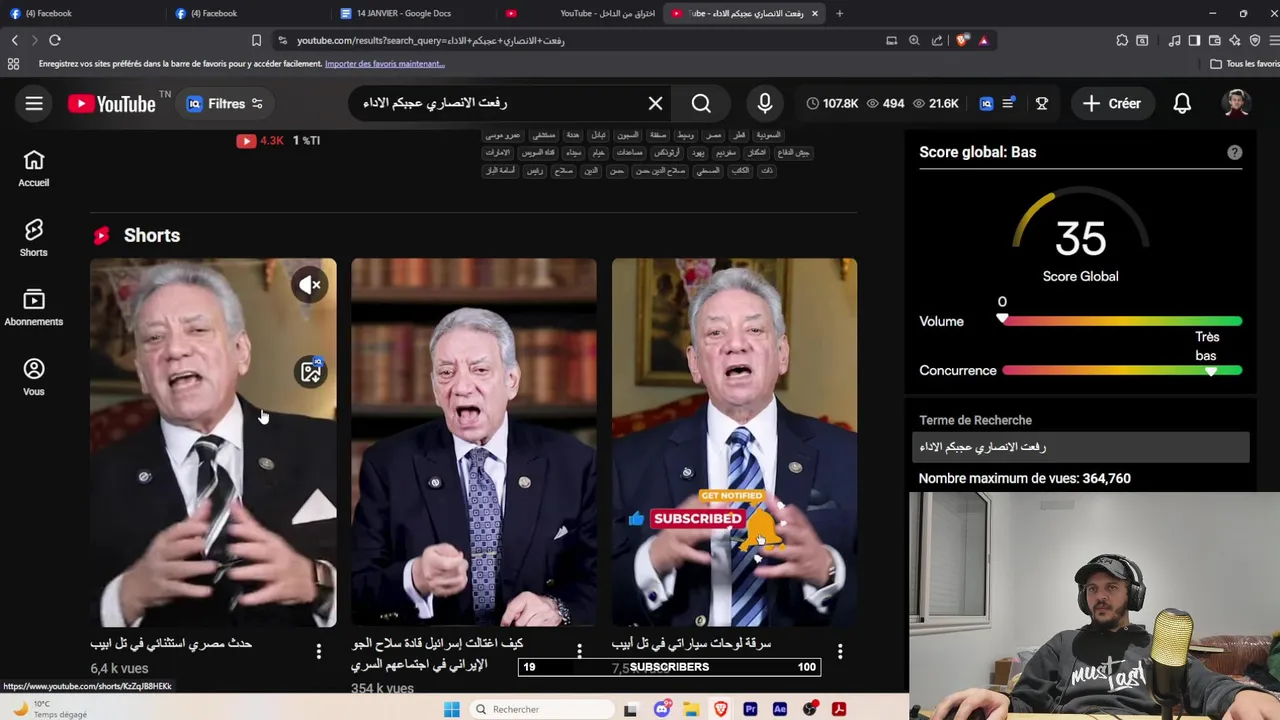Click the Créer button
Screen dimensions: 1280x720
point(1111,103)
